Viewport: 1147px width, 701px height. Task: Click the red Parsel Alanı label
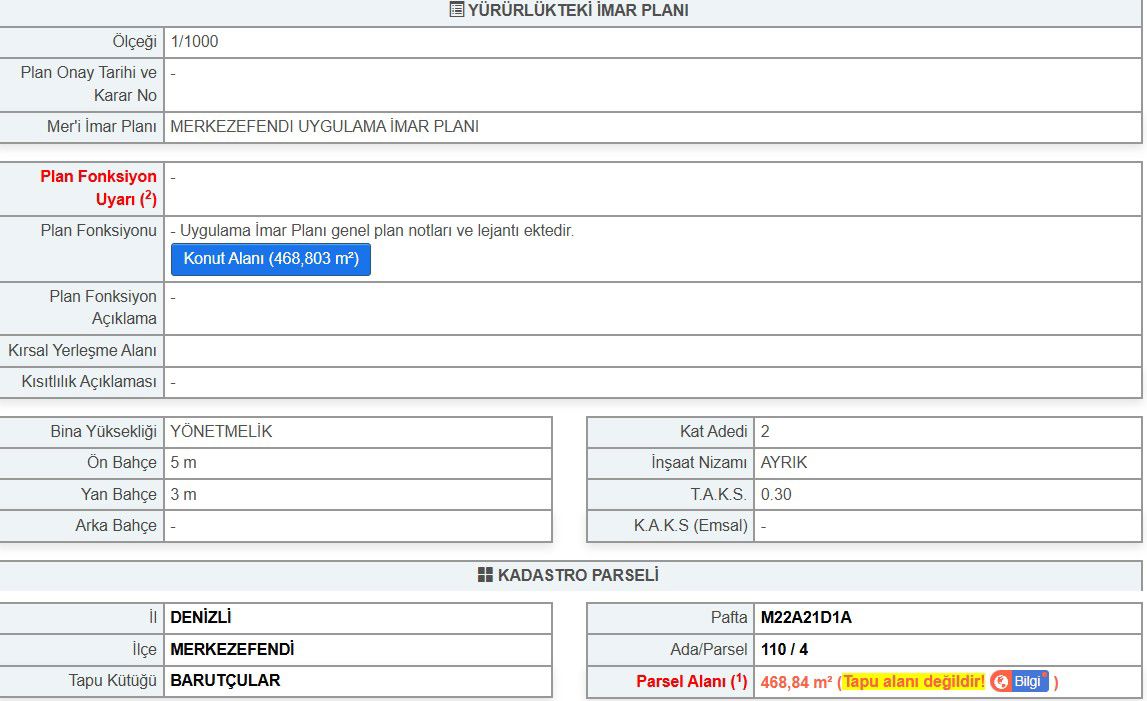point(691,682)
